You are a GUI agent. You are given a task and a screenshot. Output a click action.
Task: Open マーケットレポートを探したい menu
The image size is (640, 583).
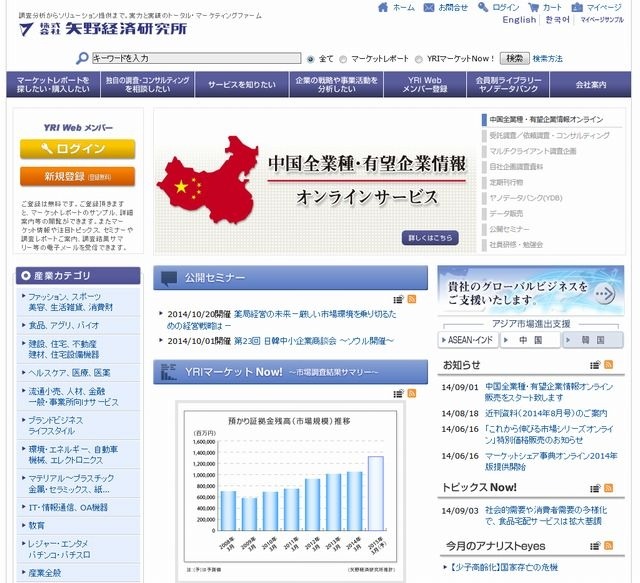53,85
